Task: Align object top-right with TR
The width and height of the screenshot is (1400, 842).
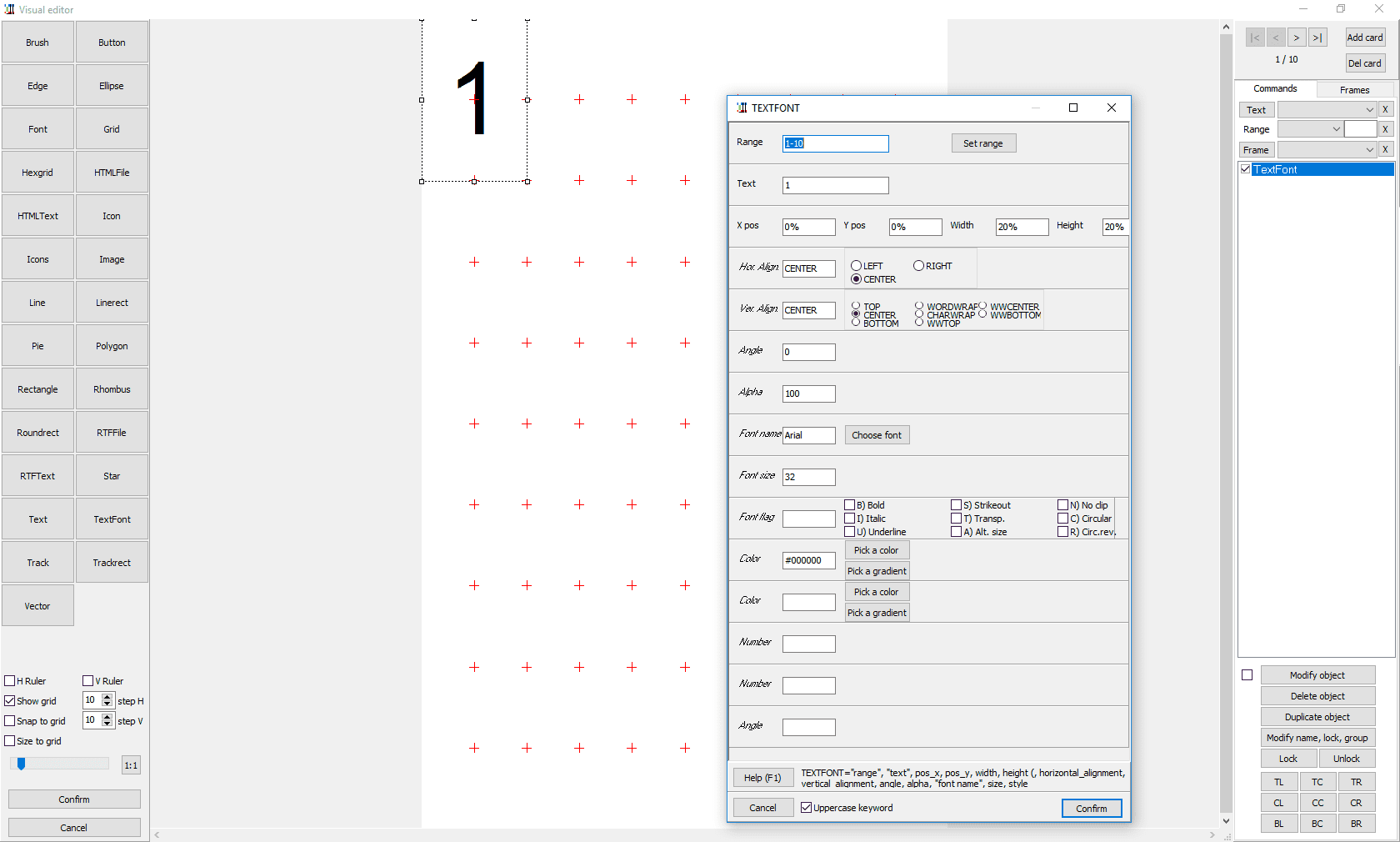Action: (x=1357, y=782)
